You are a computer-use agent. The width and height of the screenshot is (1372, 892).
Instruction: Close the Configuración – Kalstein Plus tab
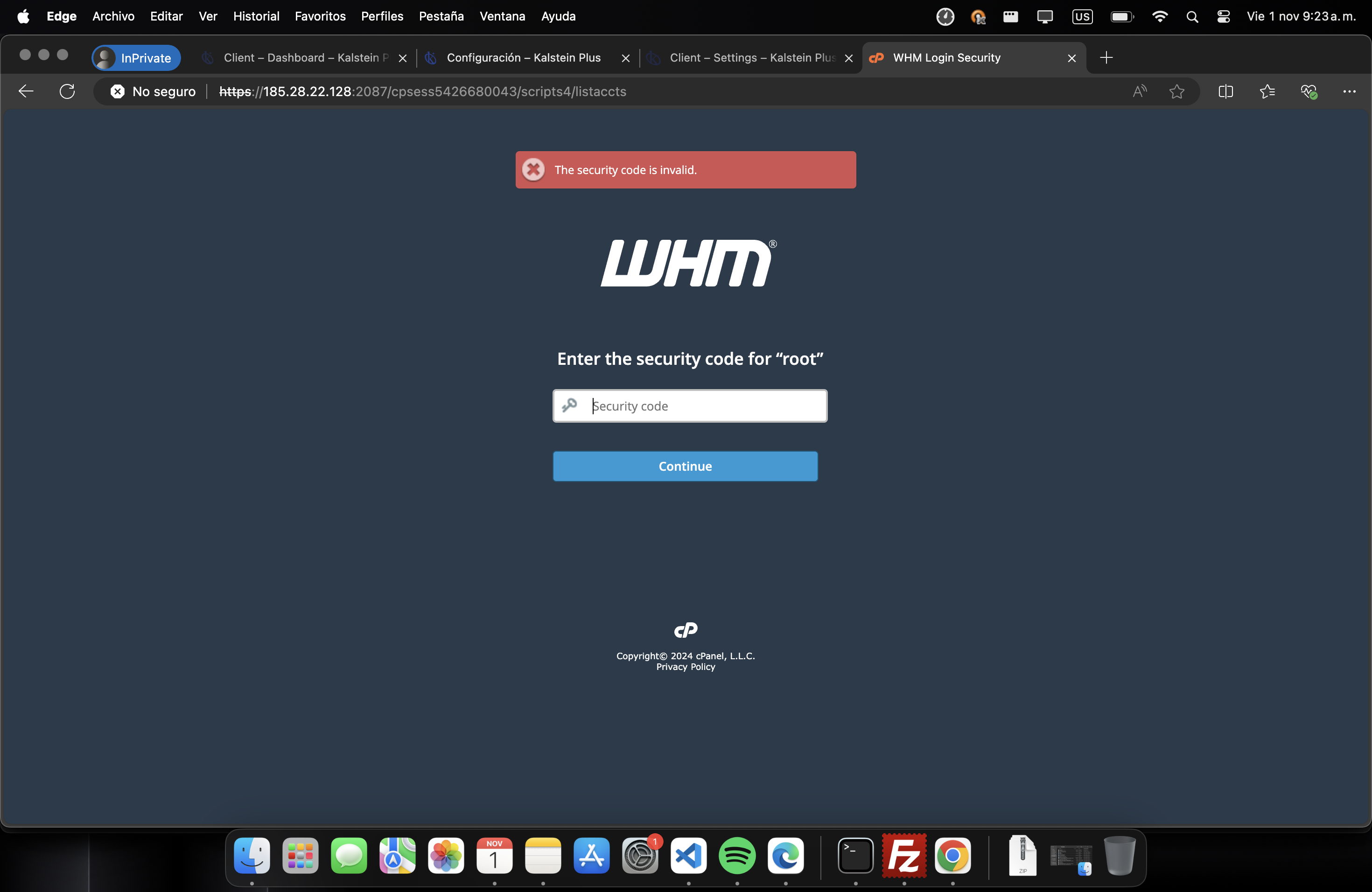coord(625,58)
